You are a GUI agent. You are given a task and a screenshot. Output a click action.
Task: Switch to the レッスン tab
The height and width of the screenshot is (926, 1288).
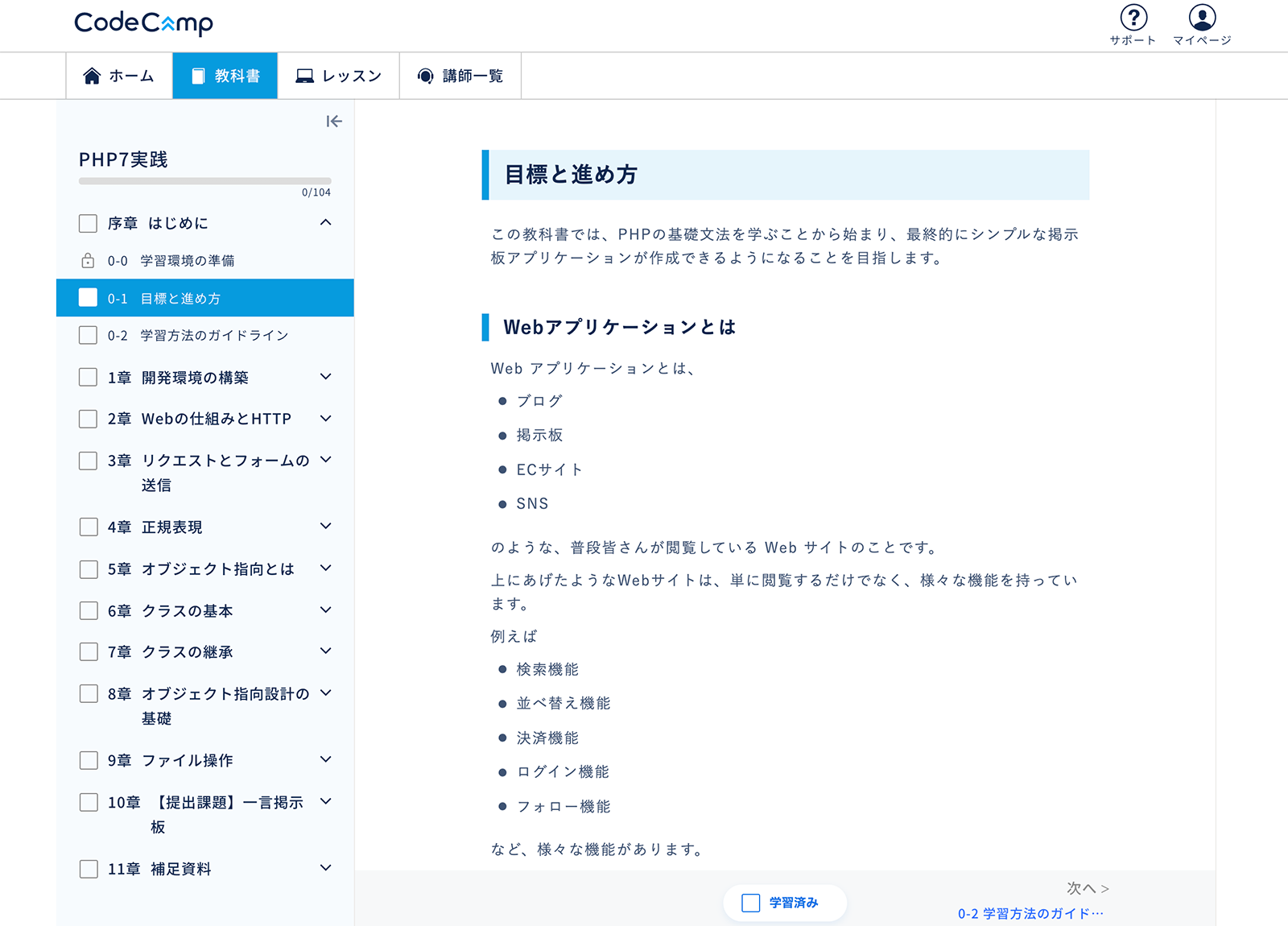(339, 76)
